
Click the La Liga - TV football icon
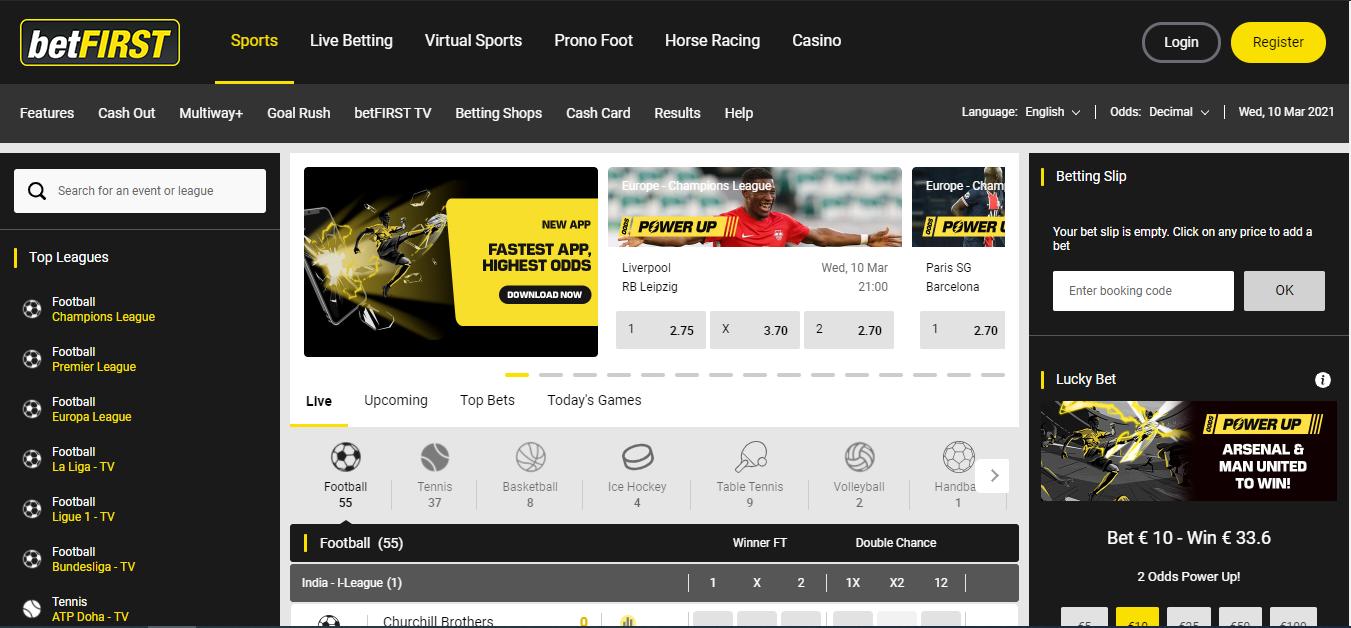[32, 459]
